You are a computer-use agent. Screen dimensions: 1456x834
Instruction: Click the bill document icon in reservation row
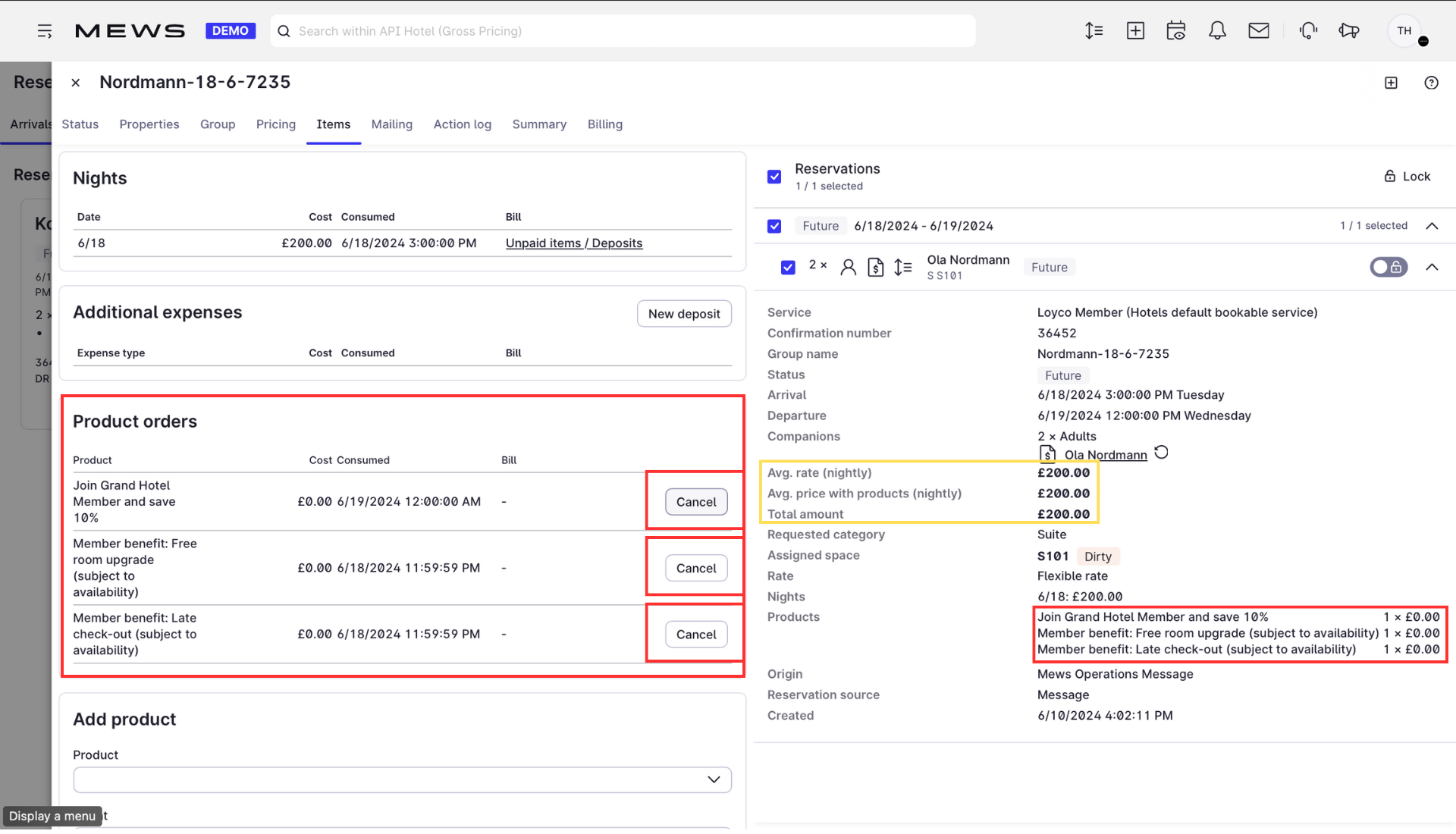tap(875, 268)
